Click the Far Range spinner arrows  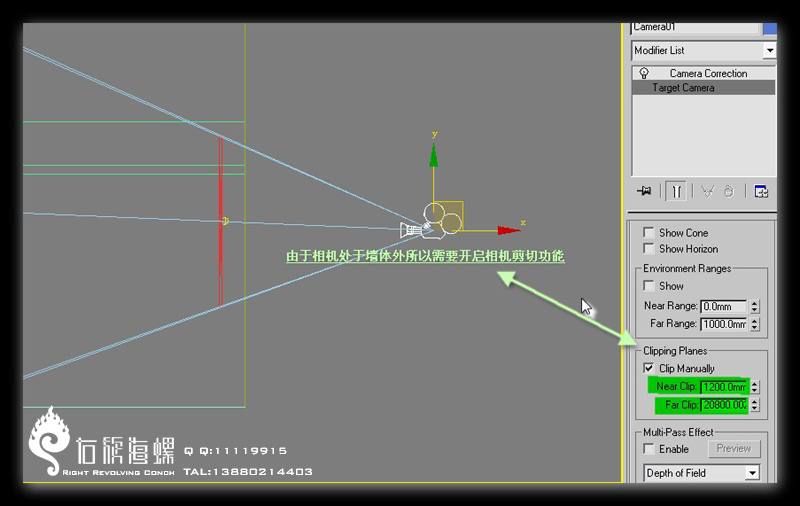pos(755,324)
